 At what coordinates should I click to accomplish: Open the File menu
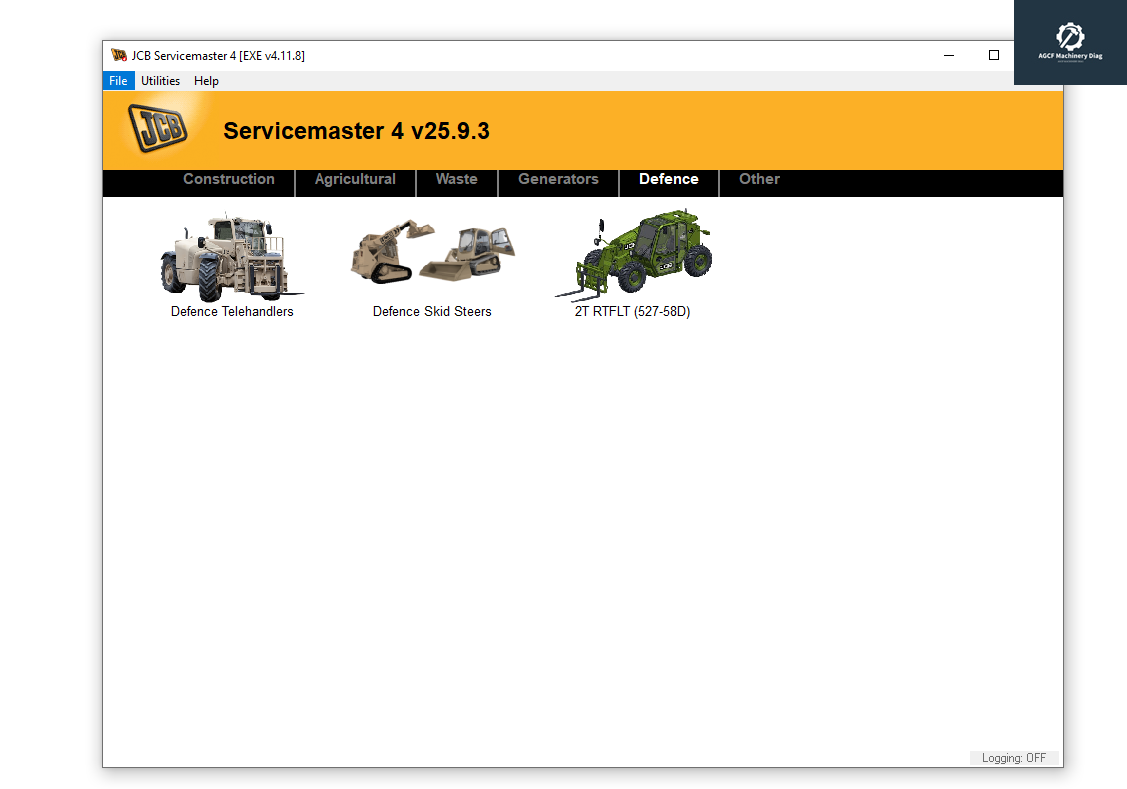pyautogui.click(x=118, y=81)
